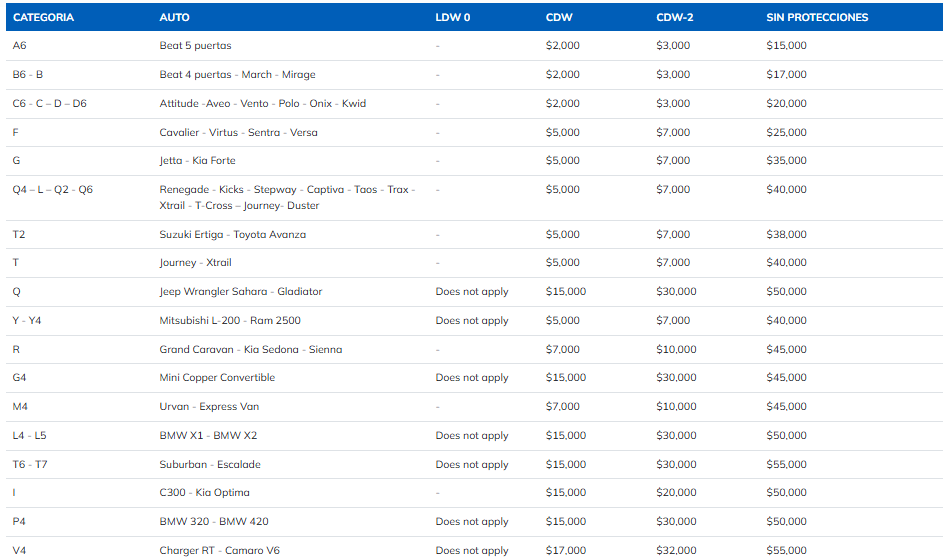
Task: Select category Q4 – L – Q2 - Q6
Action: pyautogui.click(x=53, y=190)
